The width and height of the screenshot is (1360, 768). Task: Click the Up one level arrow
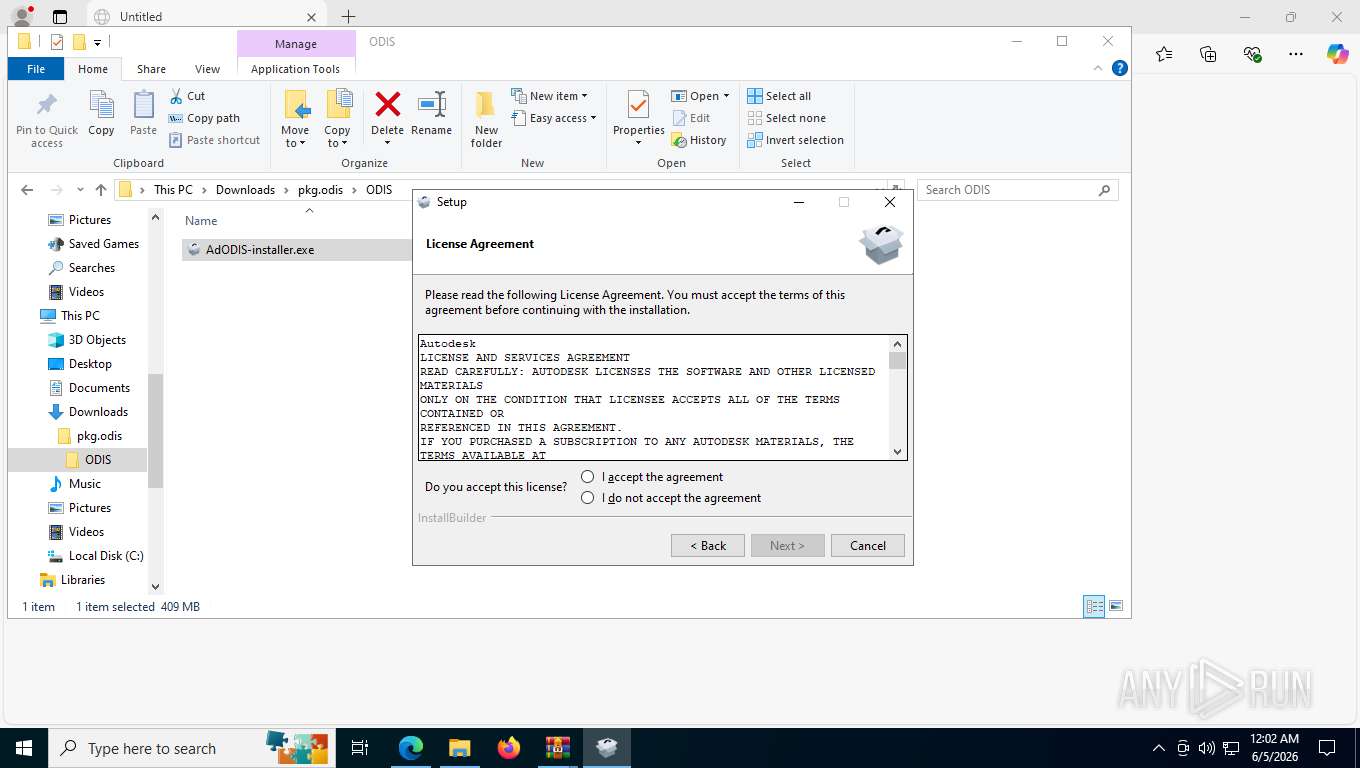[100, 190]
